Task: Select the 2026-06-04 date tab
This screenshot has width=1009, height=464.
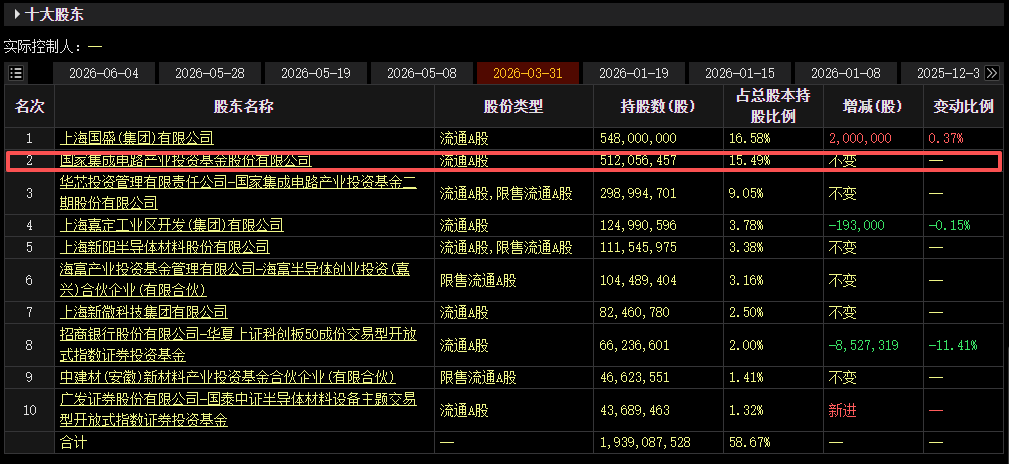Action: click(104, 73)
